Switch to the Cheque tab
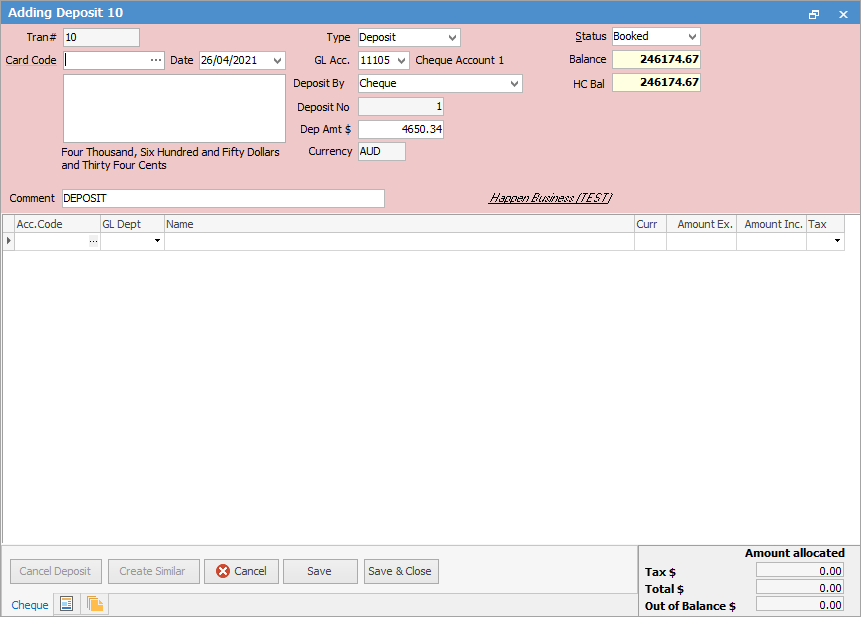 point(29,604)
